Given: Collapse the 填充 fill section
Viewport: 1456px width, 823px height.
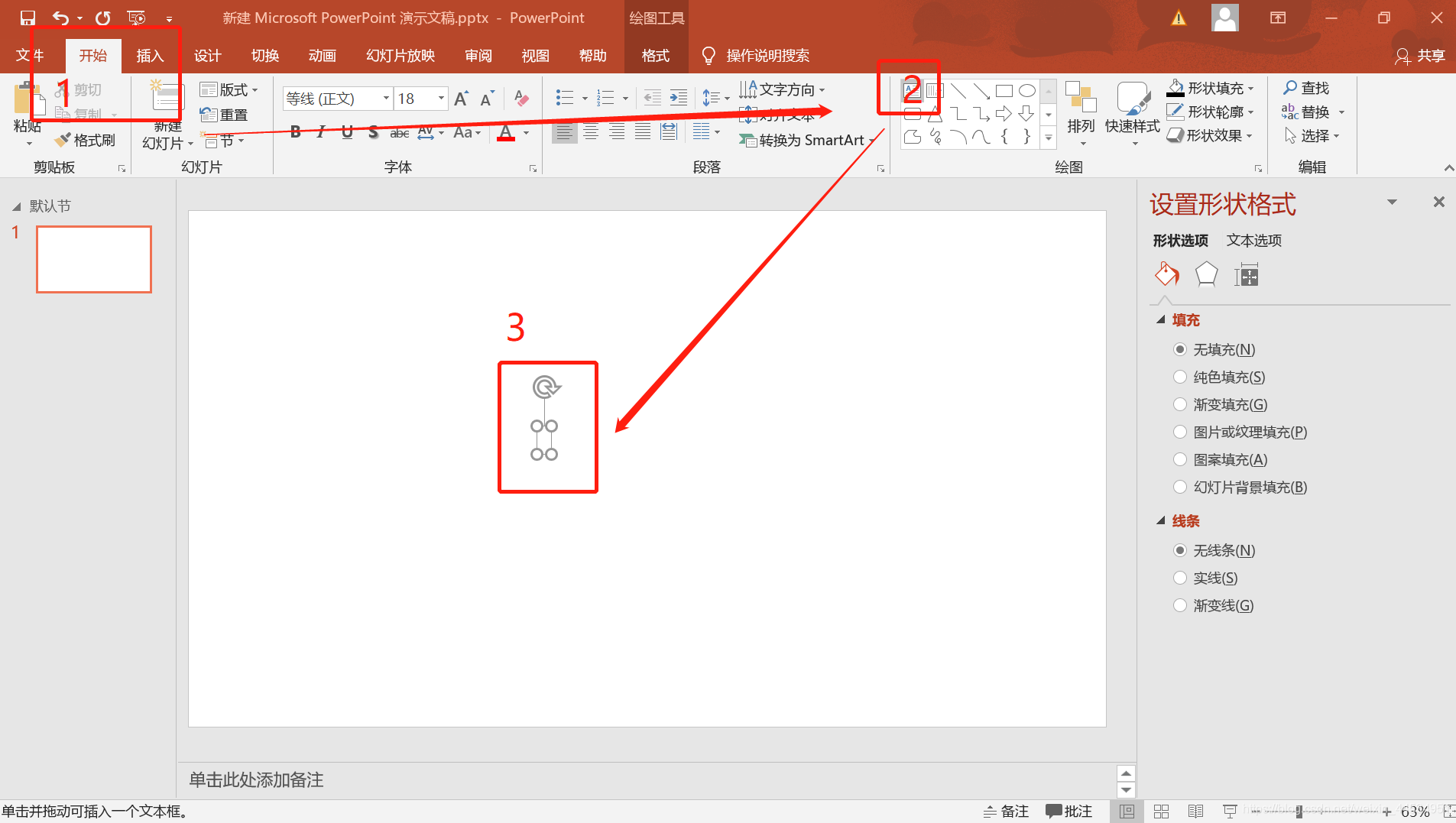Looking at the screenshot, I should [1161, 319].
